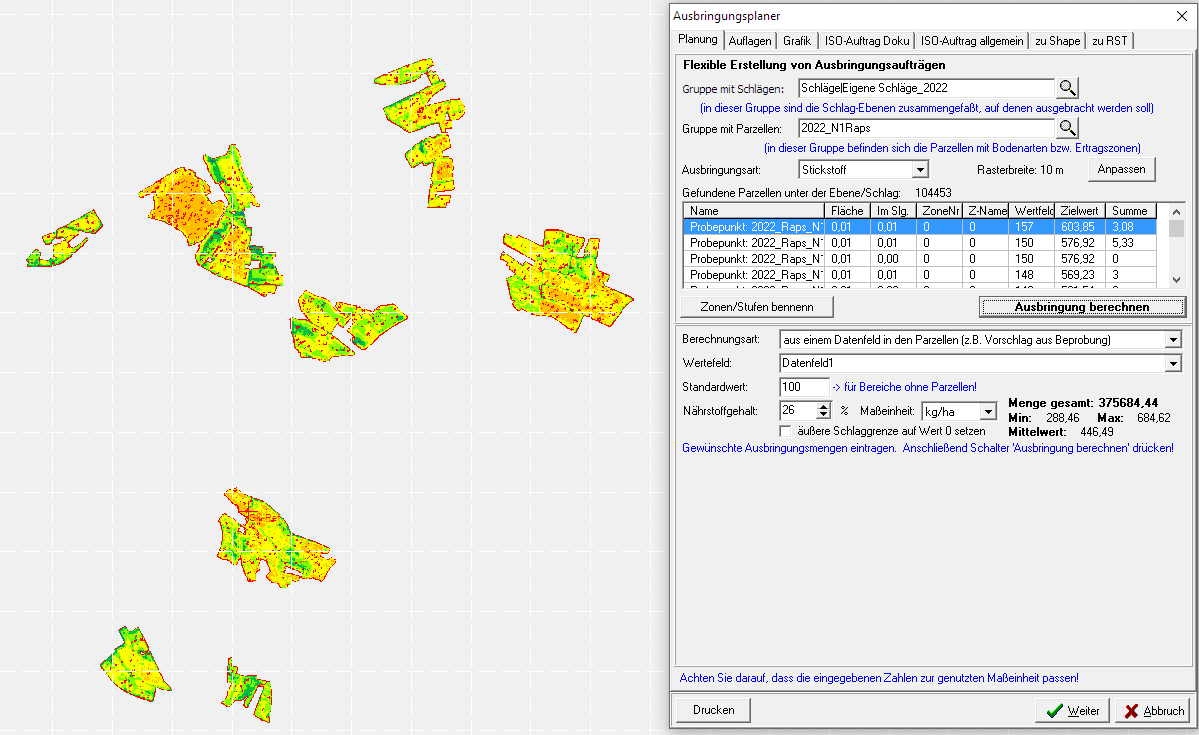This screenshot has width=1199, height=735.
Task: Increase the Nährstoffgehalt value with the spinner
Action: 824,406
